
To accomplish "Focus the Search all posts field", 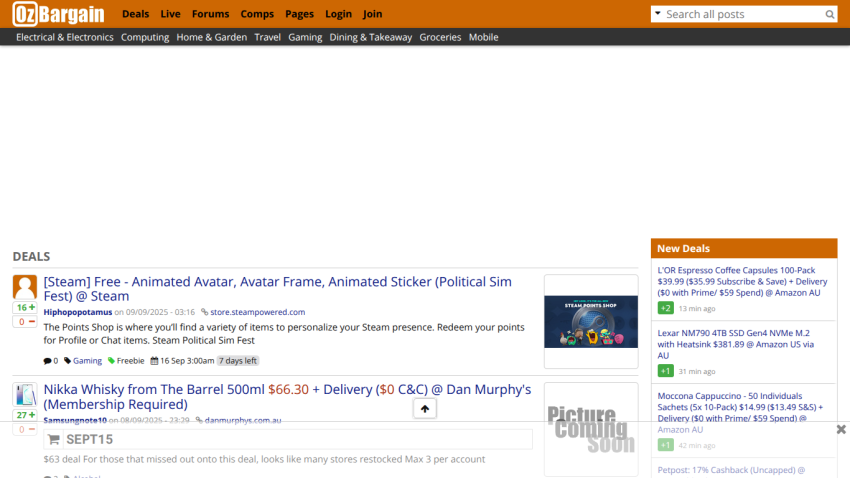I will (743, 15).
